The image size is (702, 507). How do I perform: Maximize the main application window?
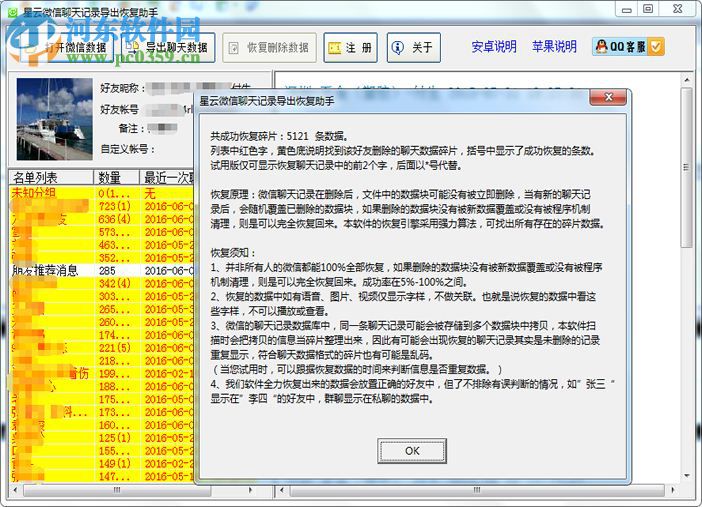[x=648, y=9]
